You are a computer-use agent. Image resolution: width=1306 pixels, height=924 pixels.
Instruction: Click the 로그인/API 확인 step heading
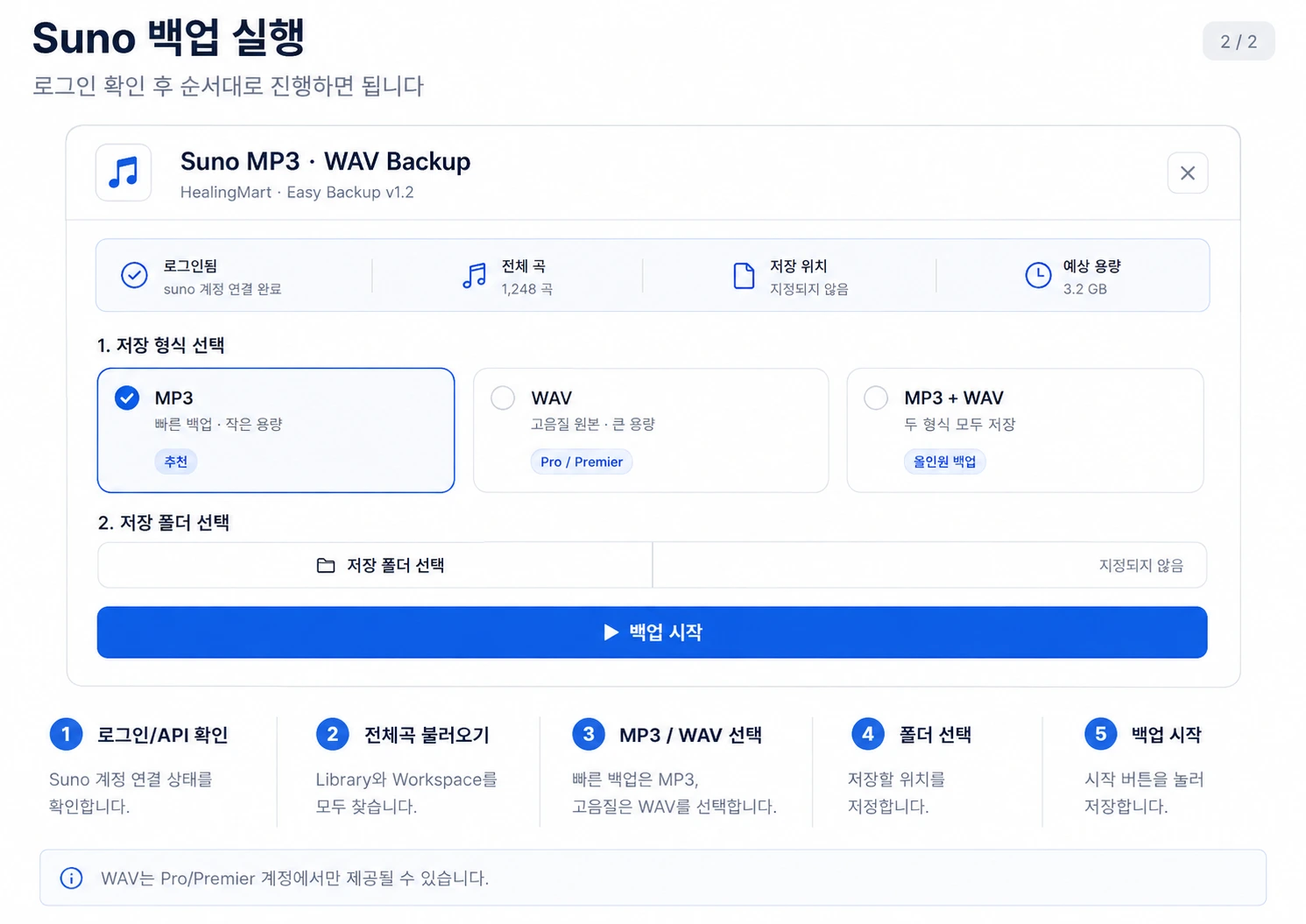(163, 735)
